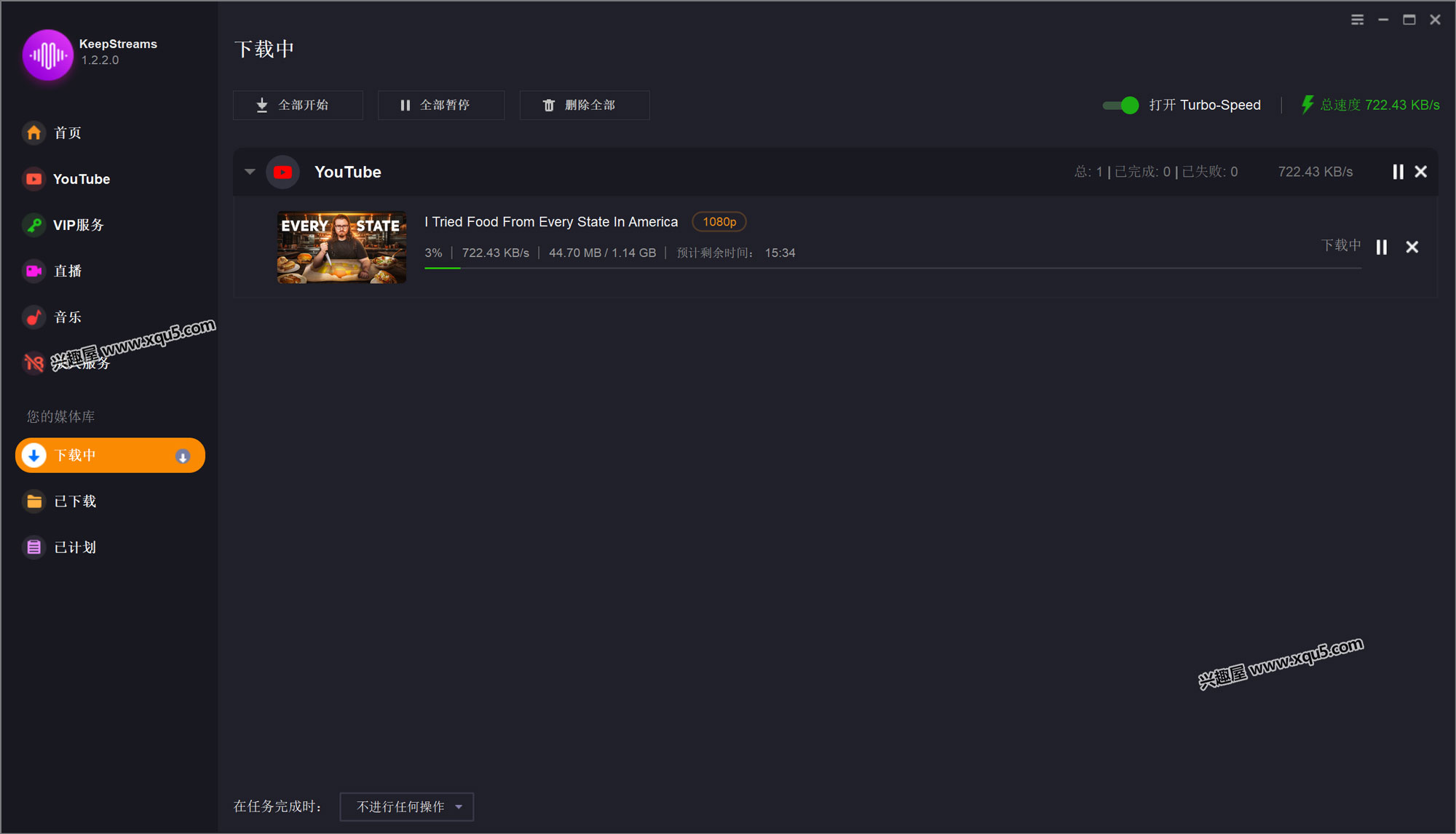Click the red music note icon

34,317
